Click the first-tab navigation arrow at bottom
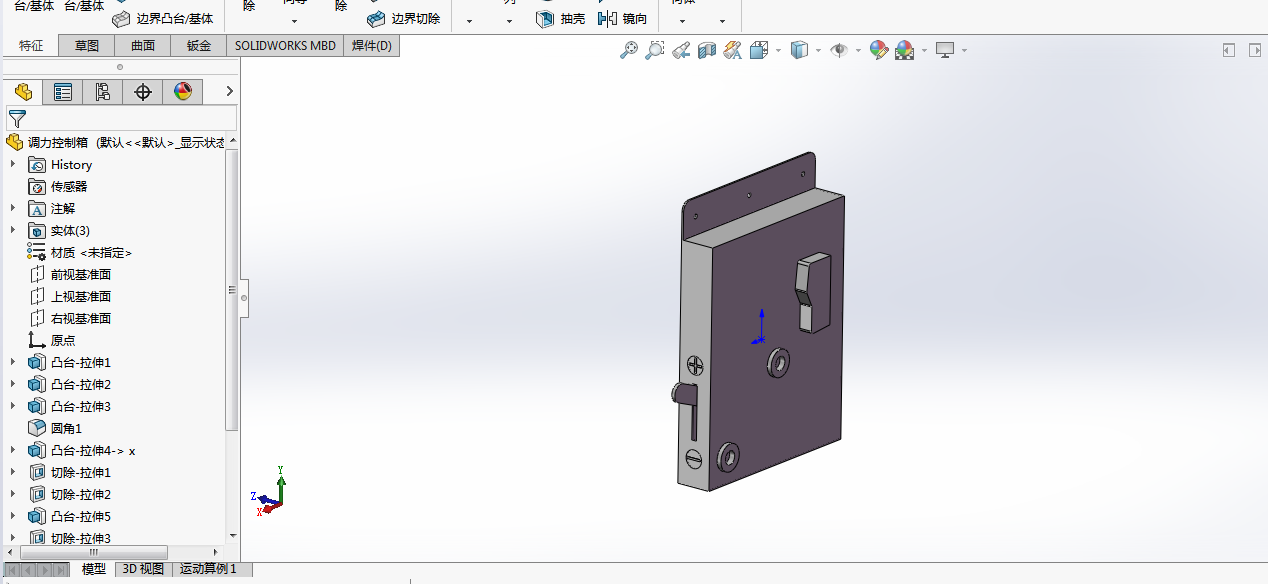1268x584 pixels. pos(12,570)
